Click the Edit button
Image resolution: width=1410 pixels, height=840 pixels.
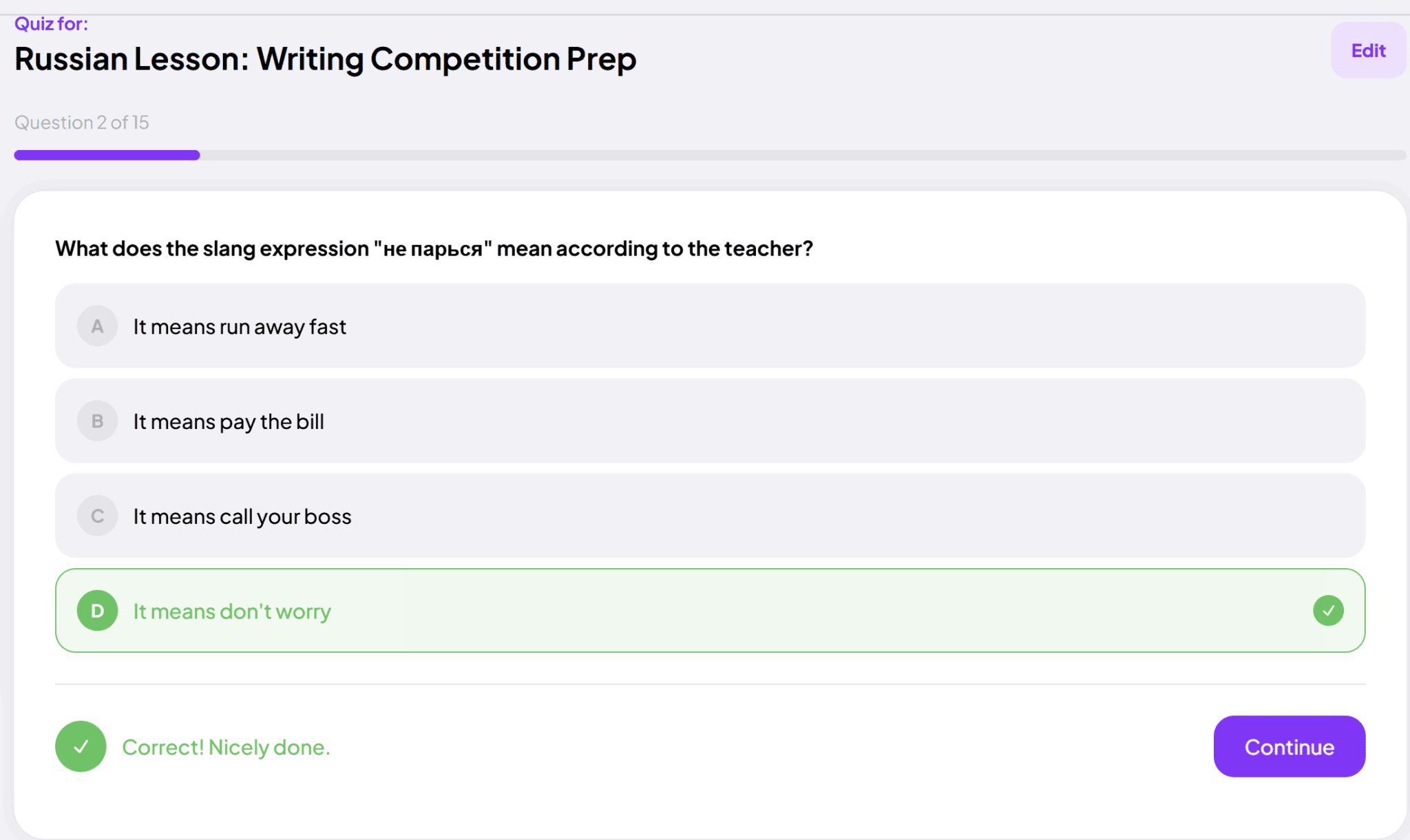1368,50
